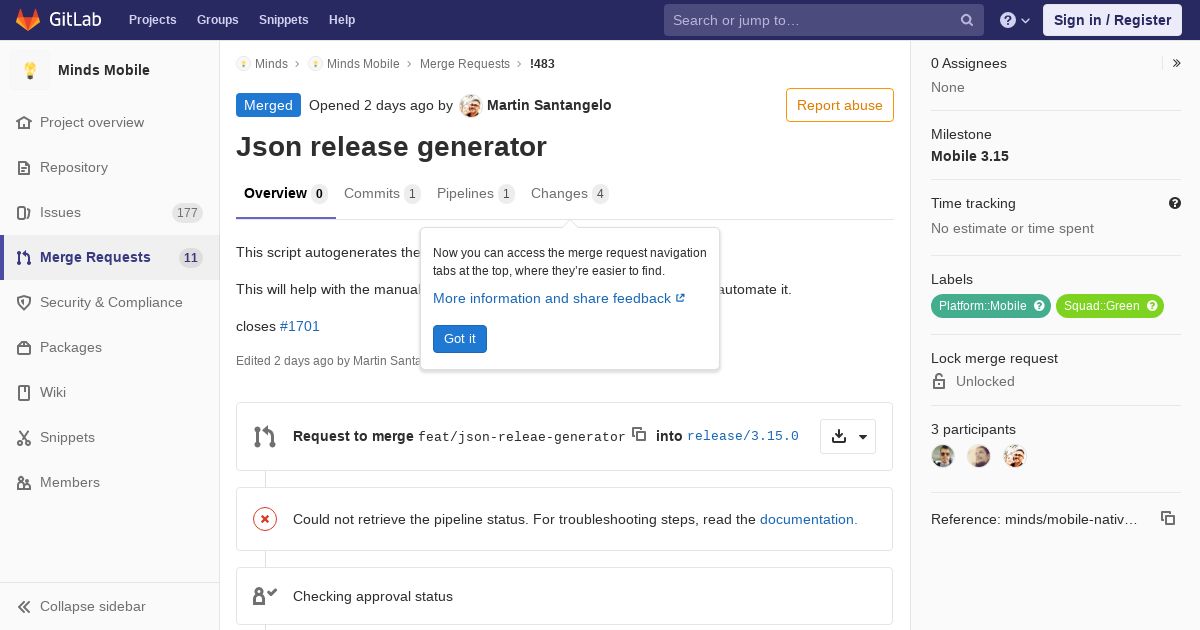The image size is (1200, 630).
Task: Click the Platform::Mobile label help icon
Action: pyautogui.click(x=1039, y=306)
